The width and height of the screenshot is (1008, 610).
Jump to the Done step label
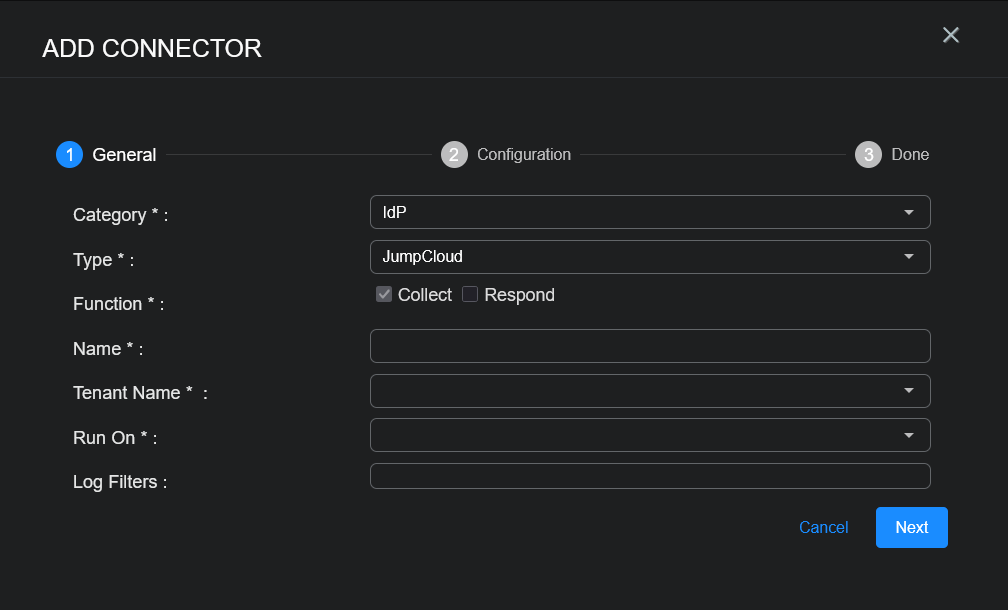[910, 155]
